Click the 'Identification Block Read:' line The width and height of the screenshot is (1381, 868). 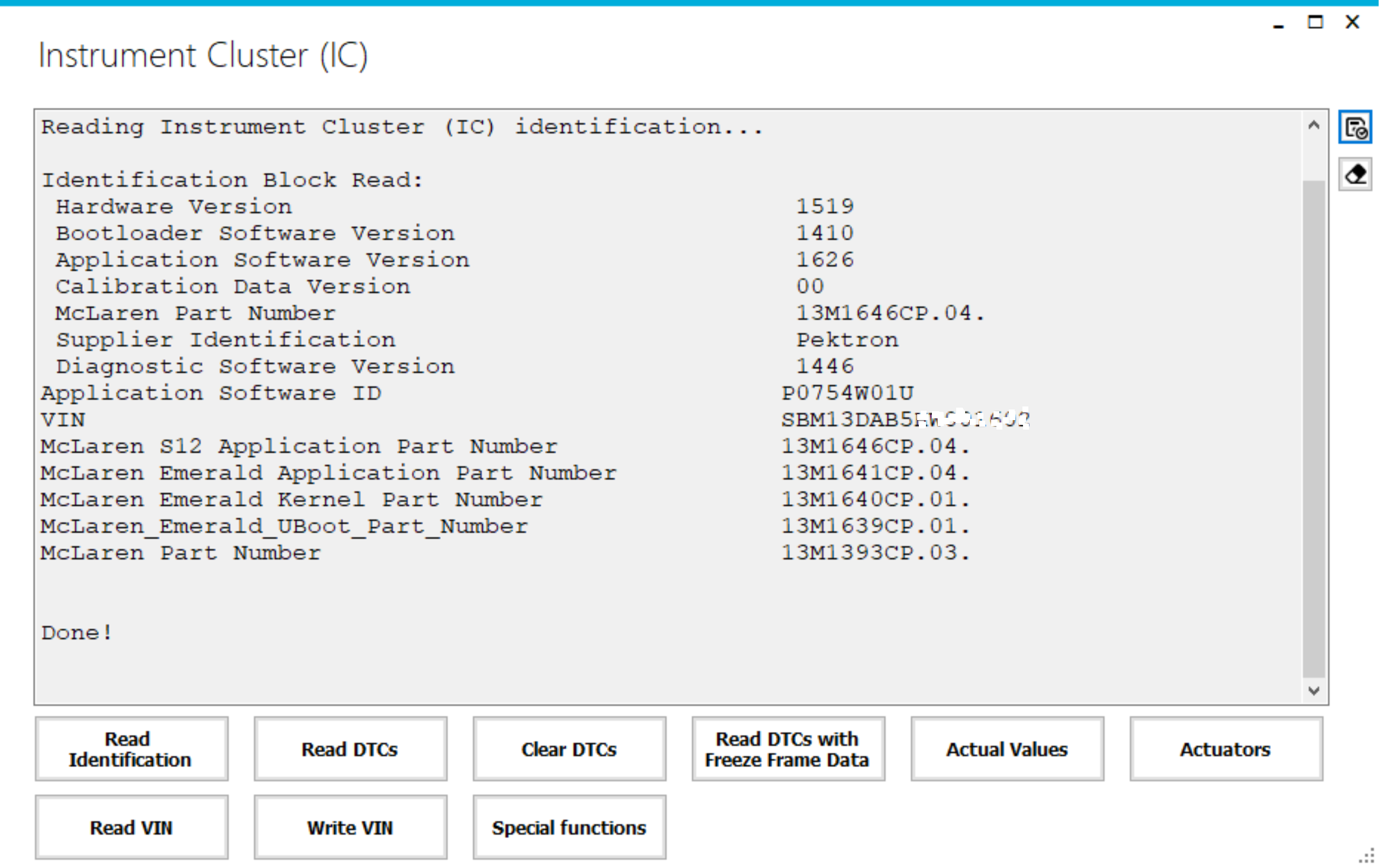233,180
